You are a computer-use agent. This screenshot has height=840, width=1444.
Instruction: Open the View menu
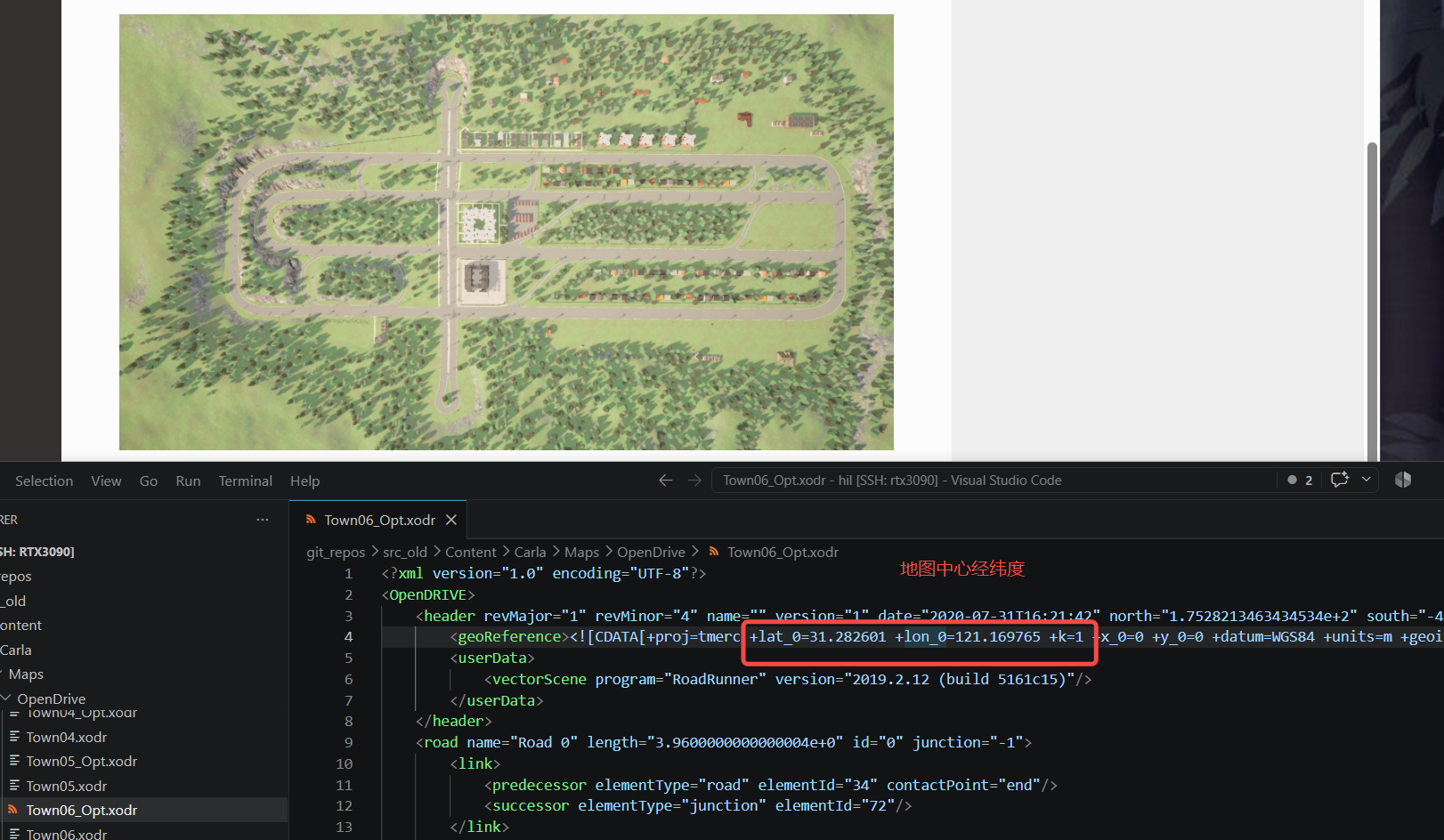[106, 481]
